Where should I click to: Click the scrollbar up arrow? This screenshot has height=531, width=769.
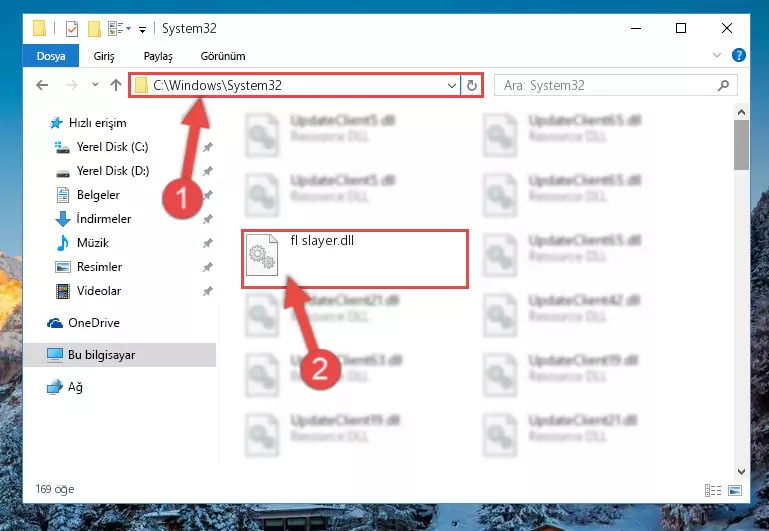(x=741, y=112)
